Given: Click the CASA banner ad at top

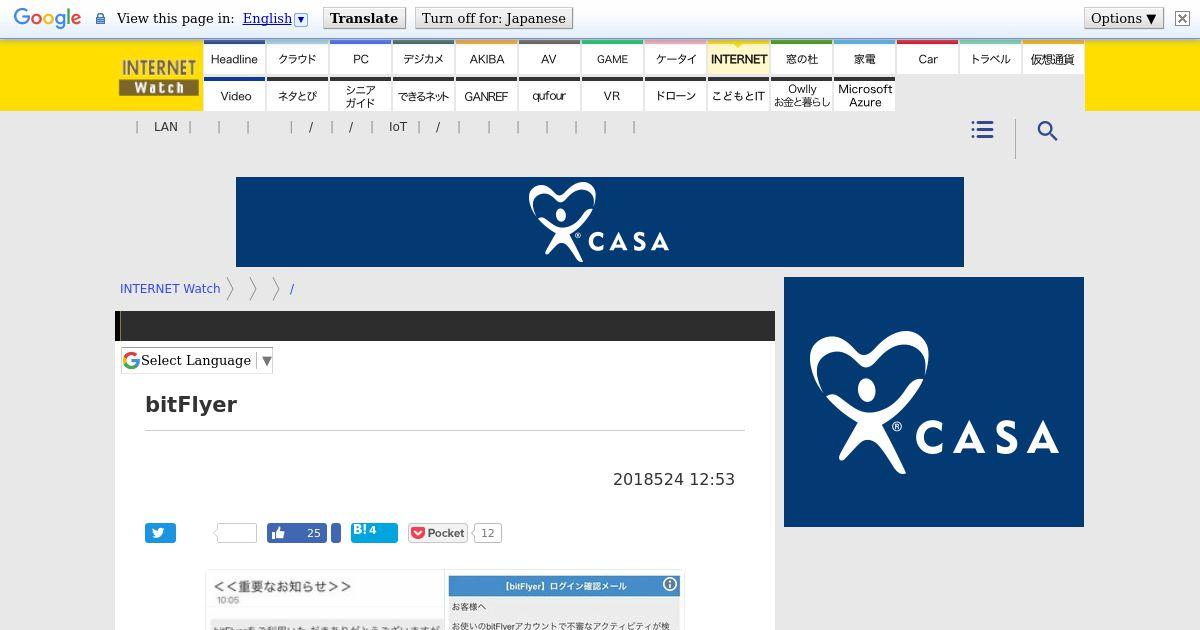Looking at the screenshot, I should 600,222.
